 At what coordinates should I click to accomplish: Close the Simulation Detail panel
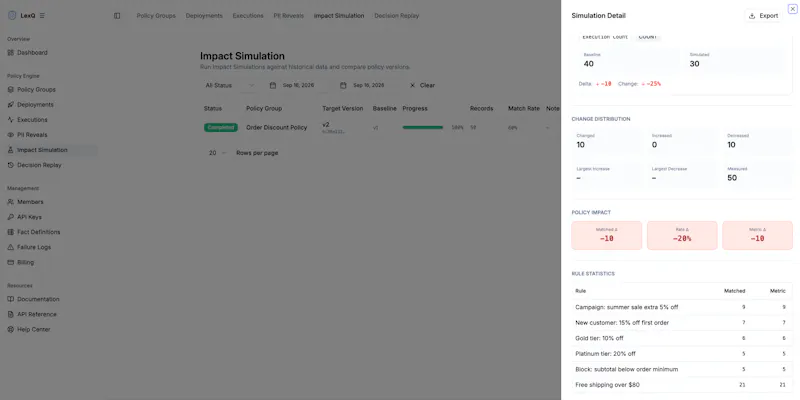click(792, 9)
